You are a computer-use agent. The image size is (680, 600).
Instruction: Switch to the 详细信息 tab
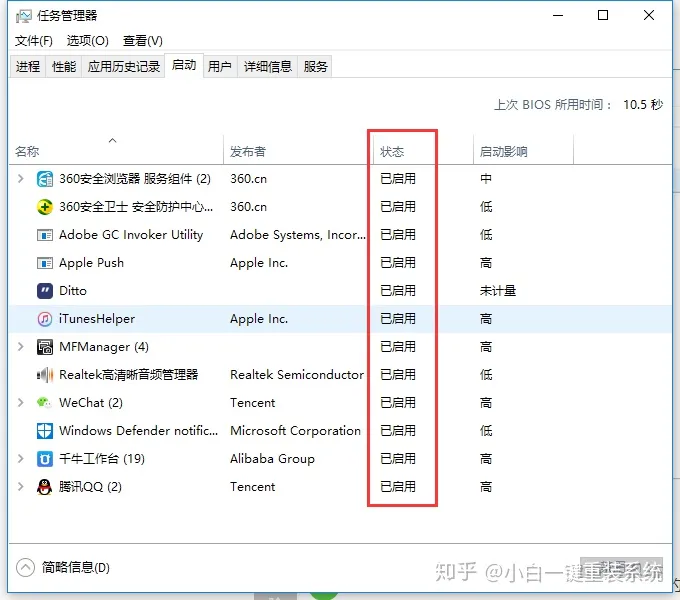pos(268,66)
